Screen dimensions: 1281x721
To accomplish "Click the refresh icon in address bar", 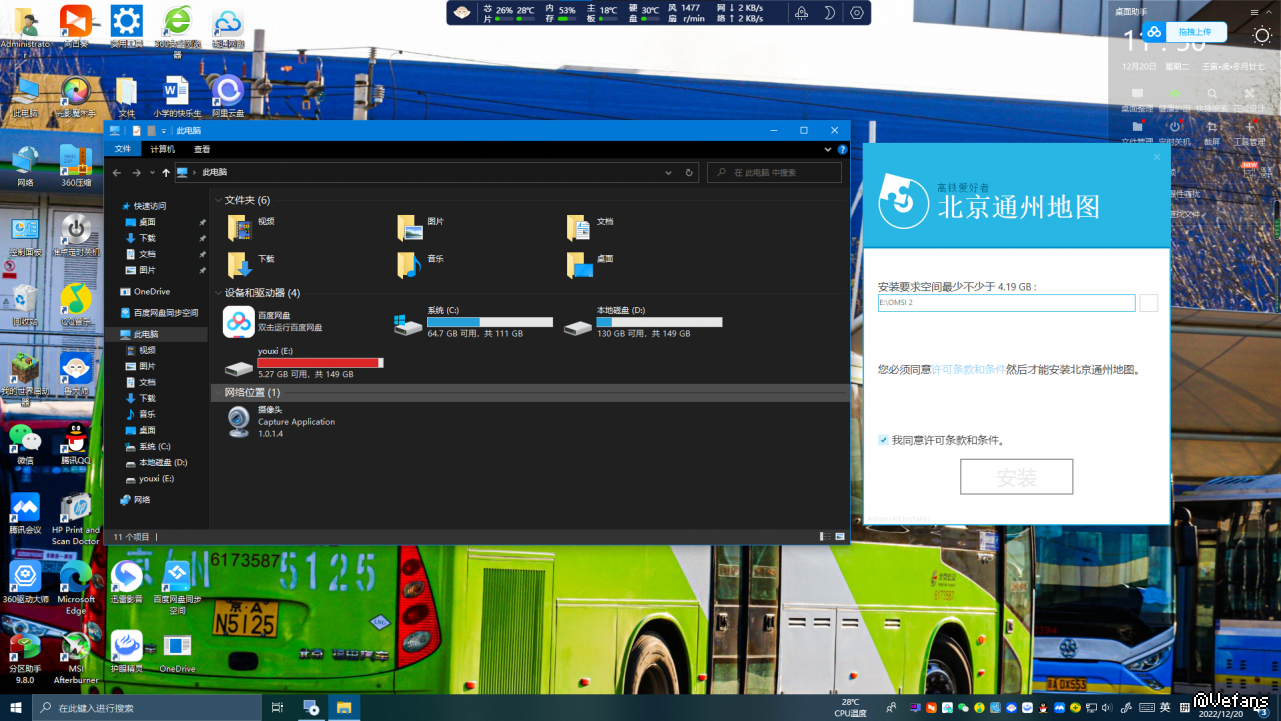I will point(689,173).
